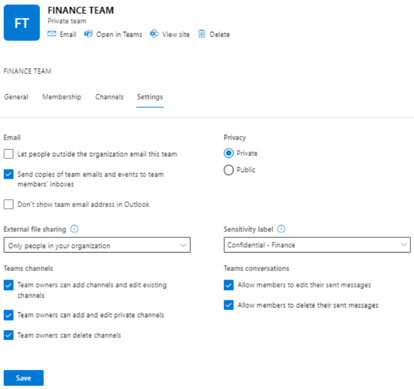This screenshot has width=414, height=389.
Task: Select the Public privacy option
Action: [229, 170]
